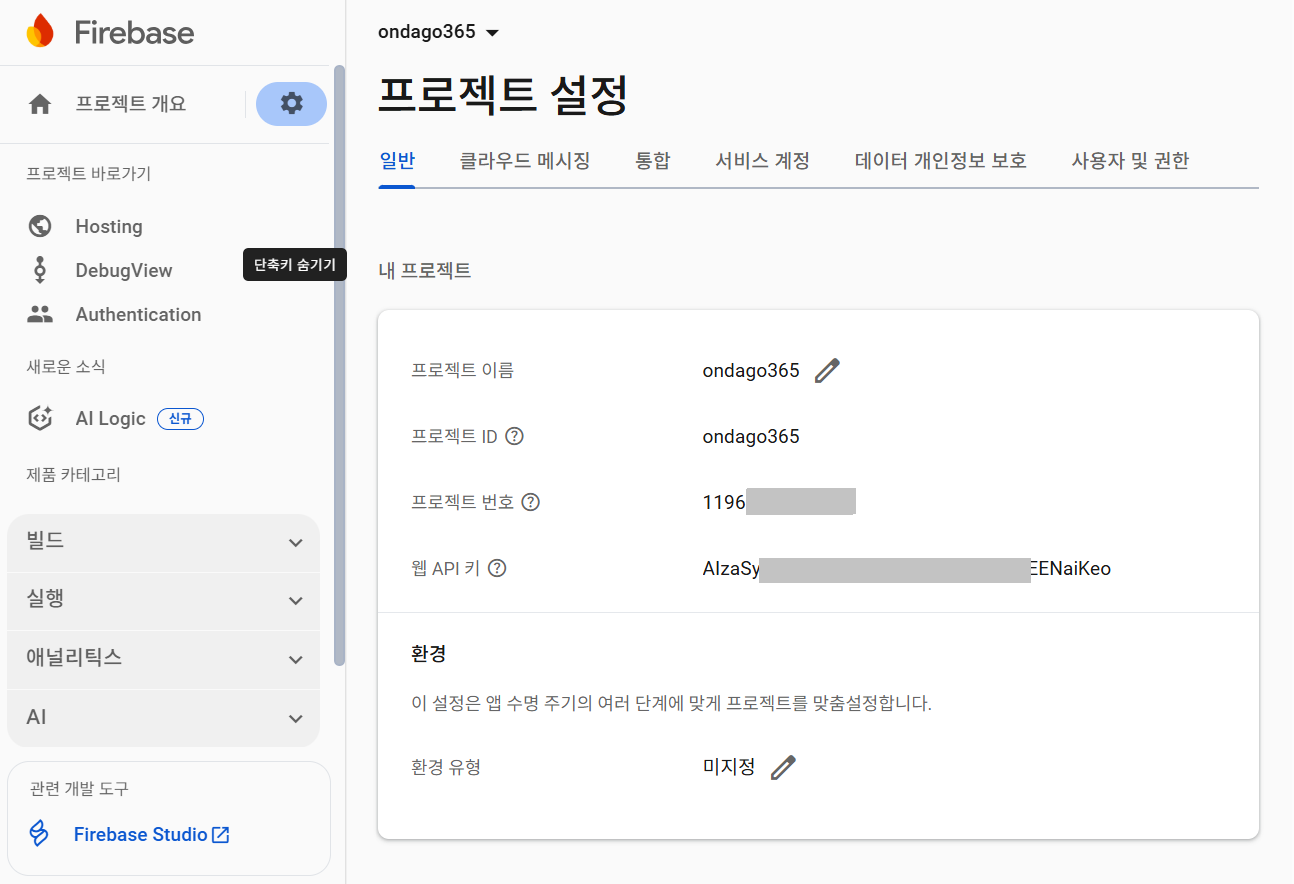Click the 프로젝트 설정 page heading
1294x884 pixels.
(503, 96)
